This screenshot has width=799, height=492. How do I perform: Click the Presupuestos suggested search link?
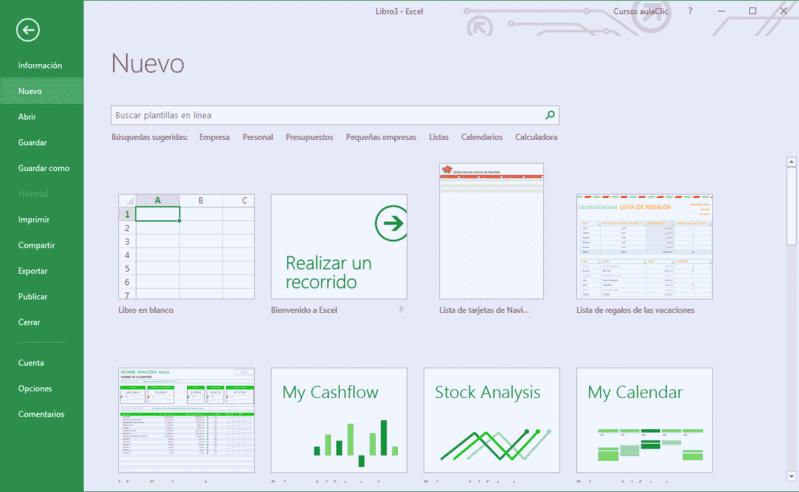click(309, 137)
